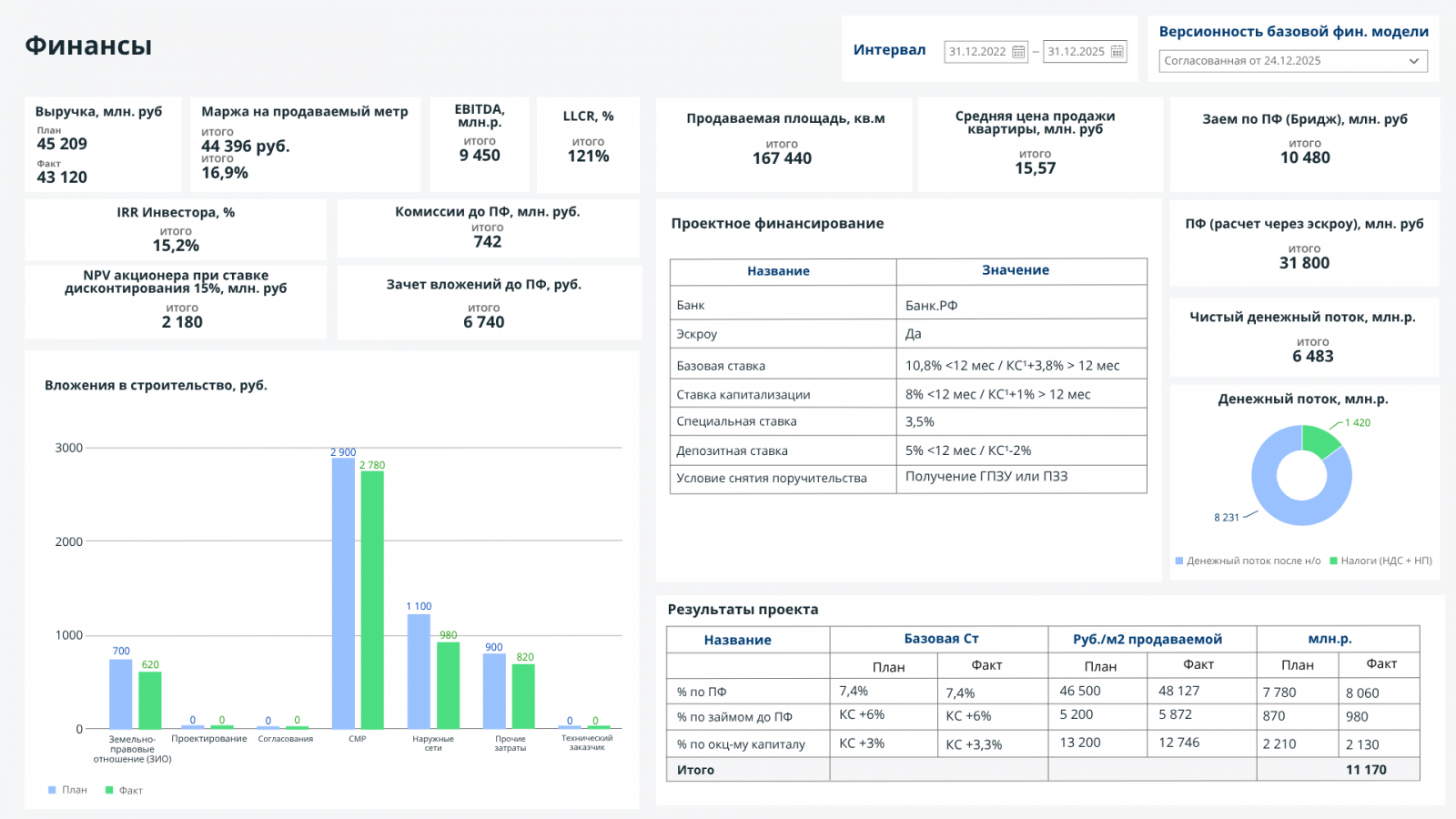Click Прочие затраты plan bar 900
The height and width of the screenshot is (819, 1456).
(494, 691)
